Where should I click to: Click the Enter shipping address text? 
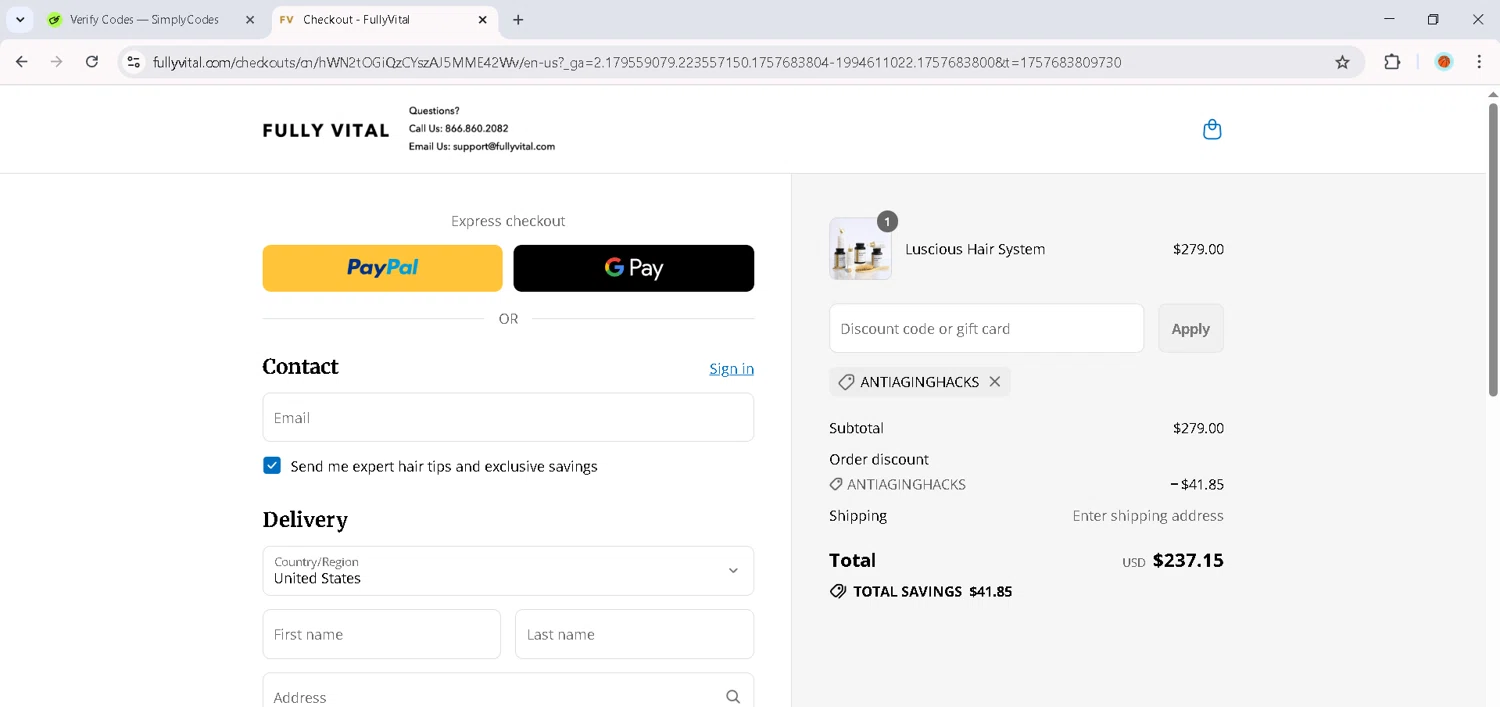1148,516
